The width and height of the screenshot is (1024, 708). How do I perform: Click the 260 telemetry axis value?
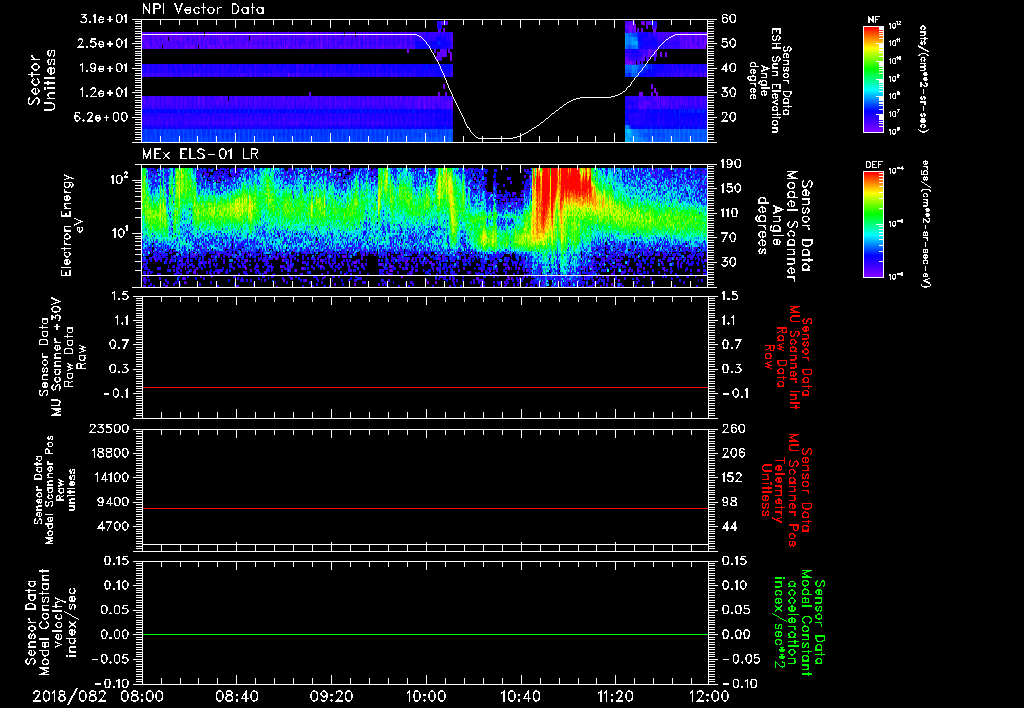(734, 429)
